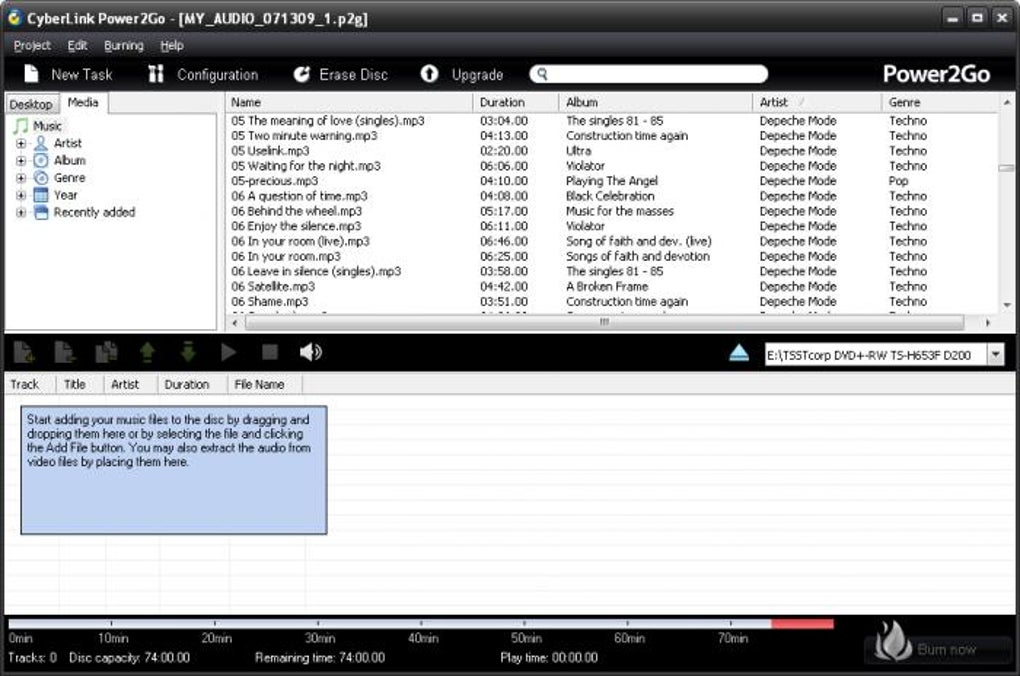The image size is (1020, 676).
Task: Expand the Recently added tree node
Action: (21, 213)
